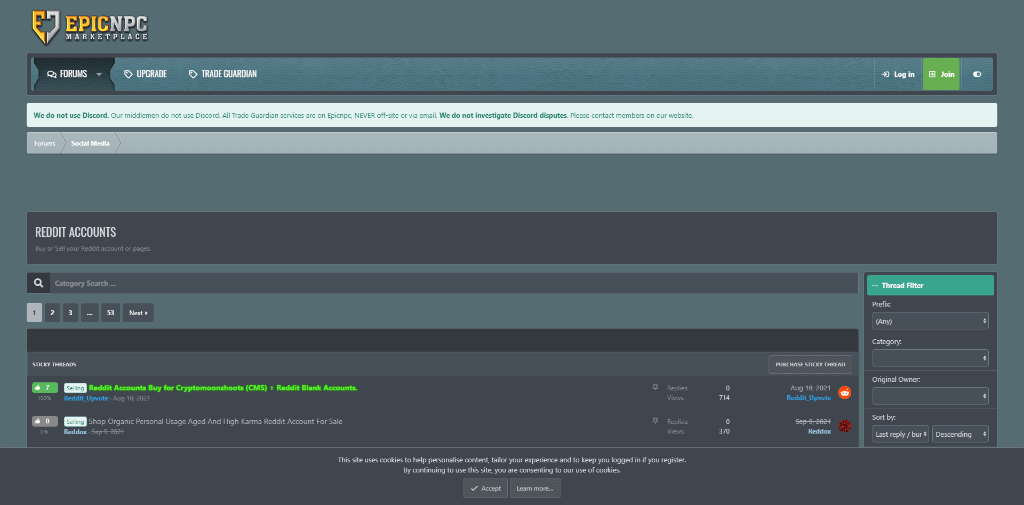The width and height of the screenshot is (1024, 505).
Task: Go to page 53
Action: [110, 313]
